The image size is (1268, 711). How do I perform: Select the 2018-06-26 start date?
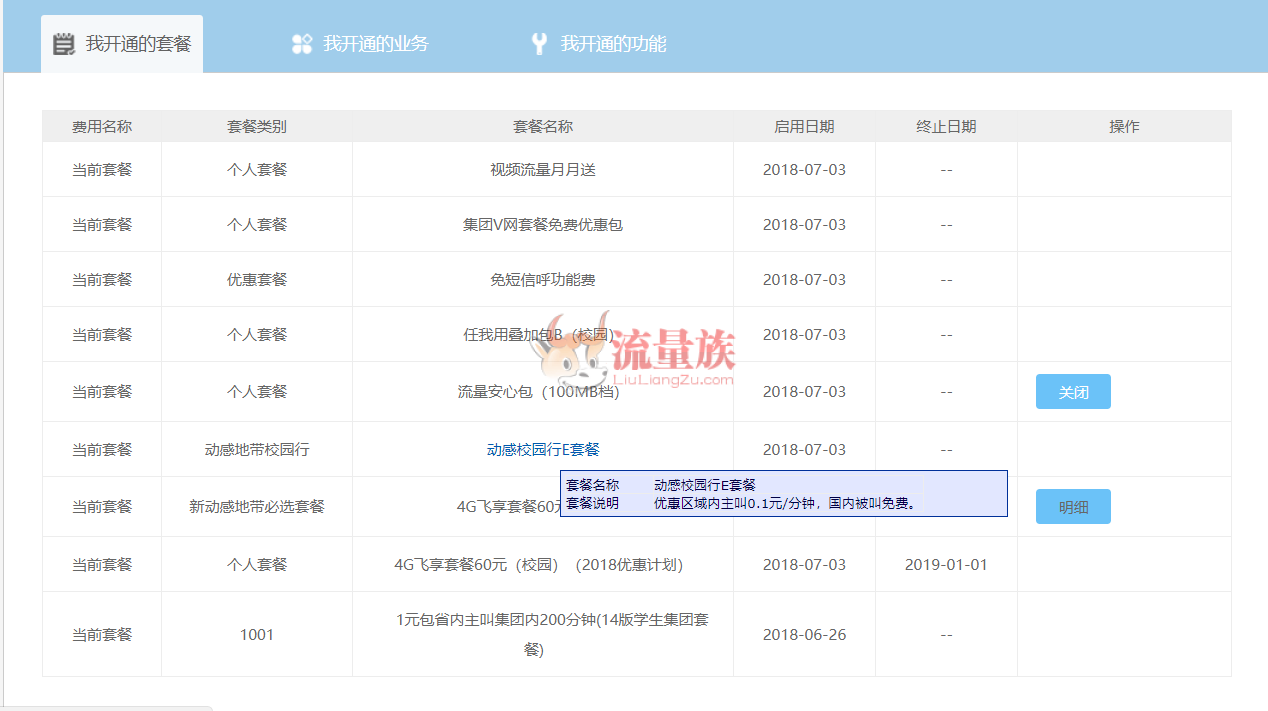[804, 635]
